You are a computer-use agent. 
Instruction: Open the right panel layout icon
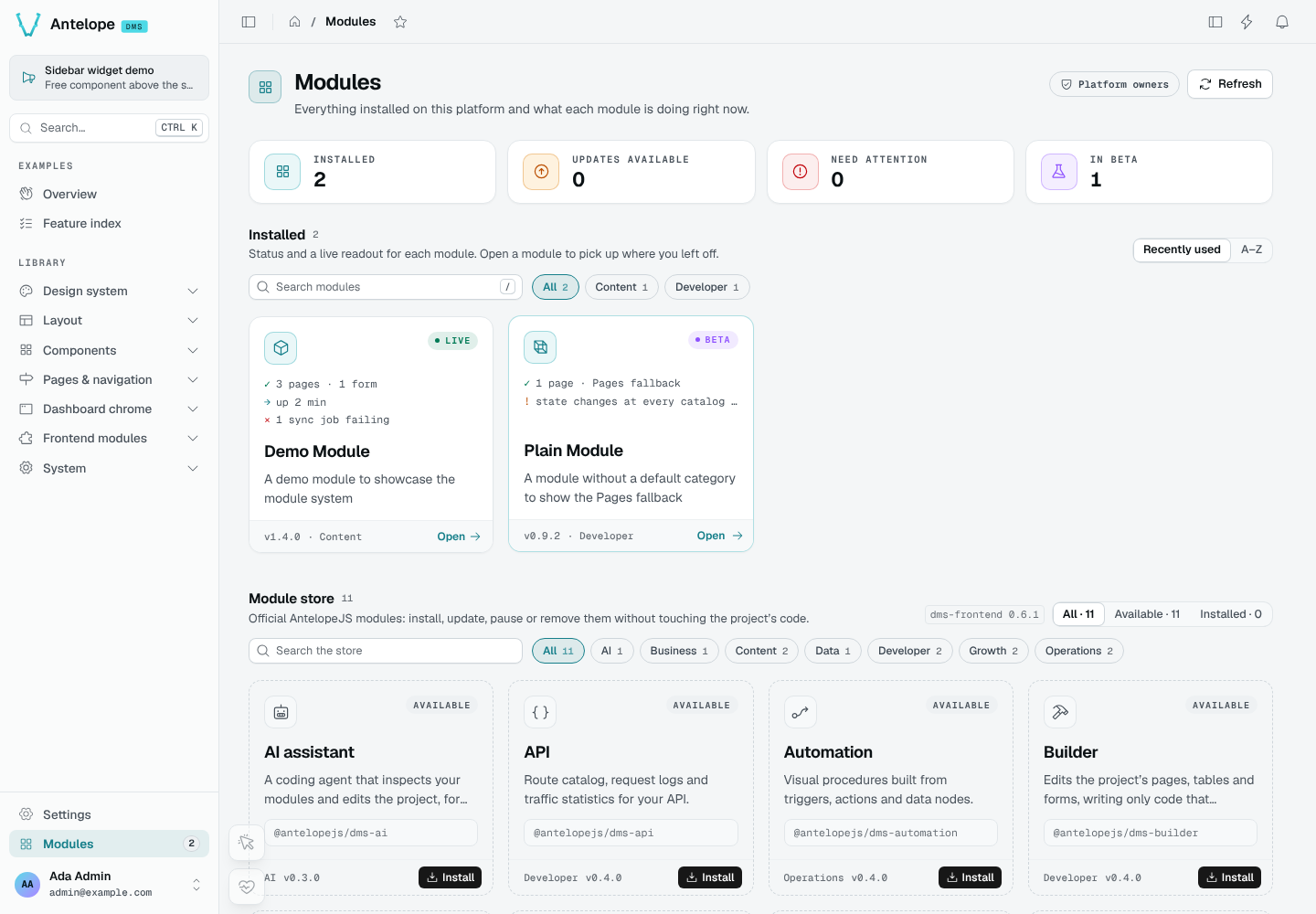1215,22
